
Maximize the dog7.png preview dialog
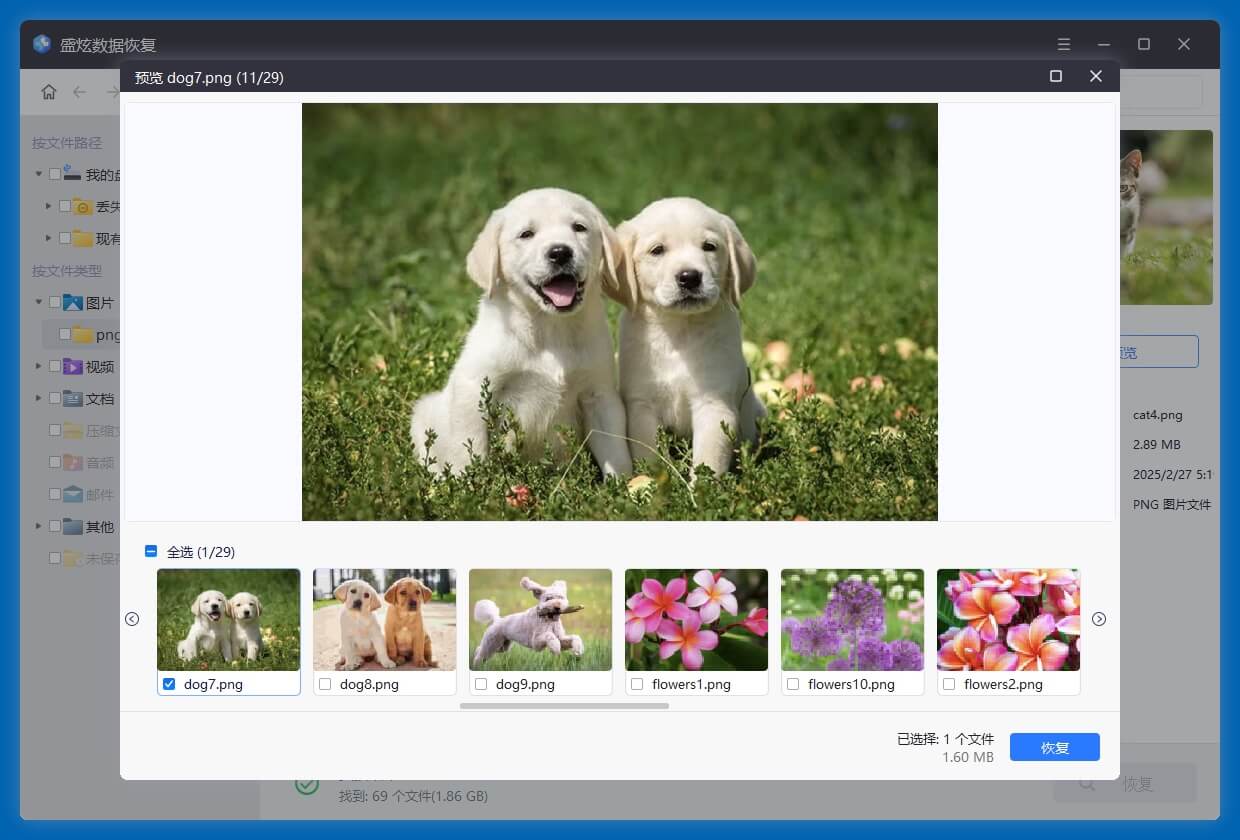click(x=1055, y=76)
